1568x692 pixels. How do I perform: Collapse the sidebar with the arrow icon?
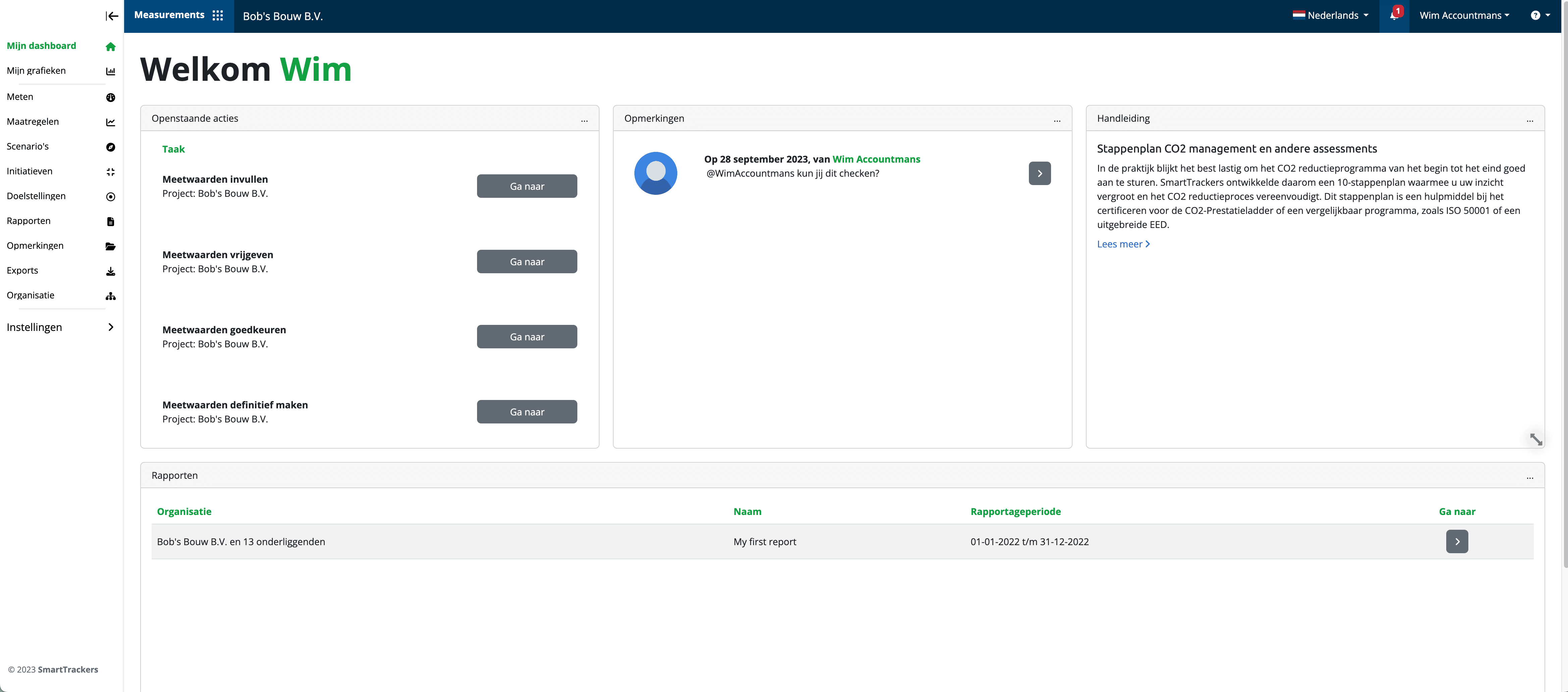click(x=112, y=16)
